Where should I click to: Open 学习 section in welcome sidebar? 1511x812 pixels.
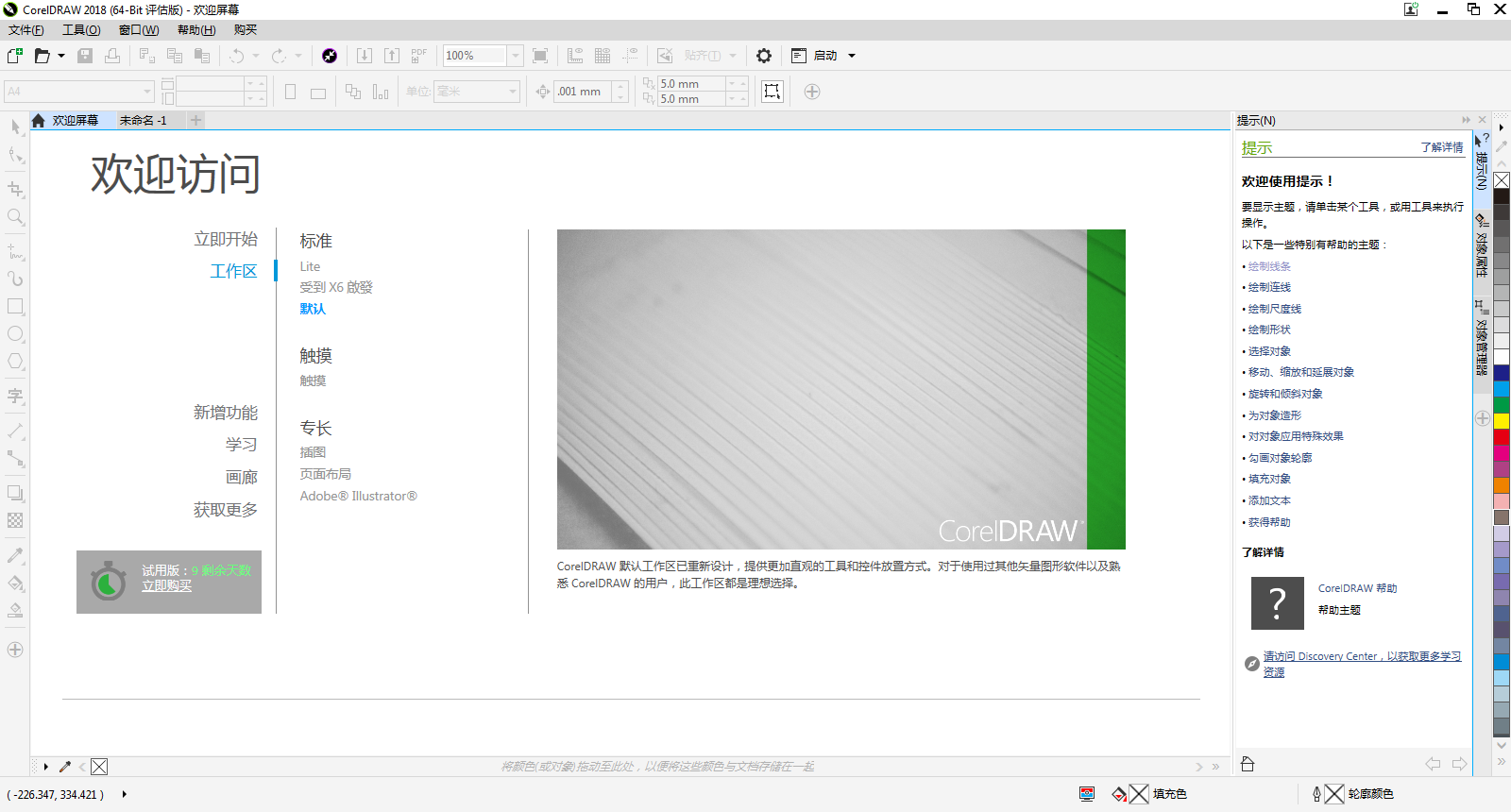coord(242,445)
